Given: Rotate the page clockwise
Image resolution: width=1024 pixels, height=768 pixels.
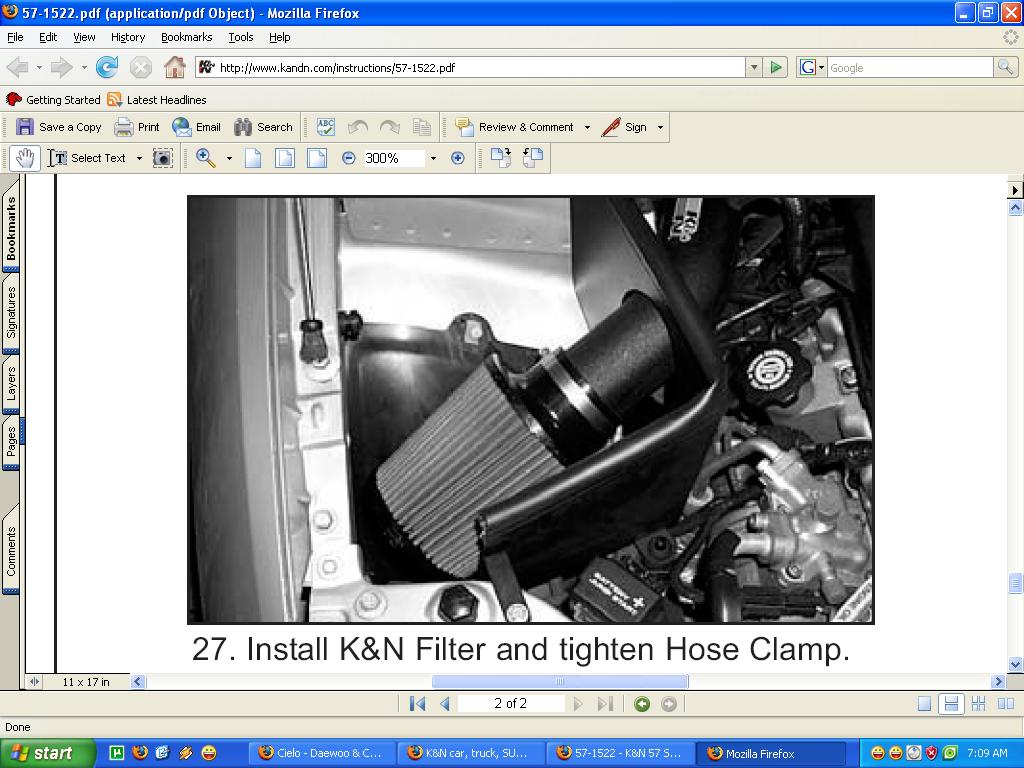Looking at the screenshot, I should [x=501, y=158].
